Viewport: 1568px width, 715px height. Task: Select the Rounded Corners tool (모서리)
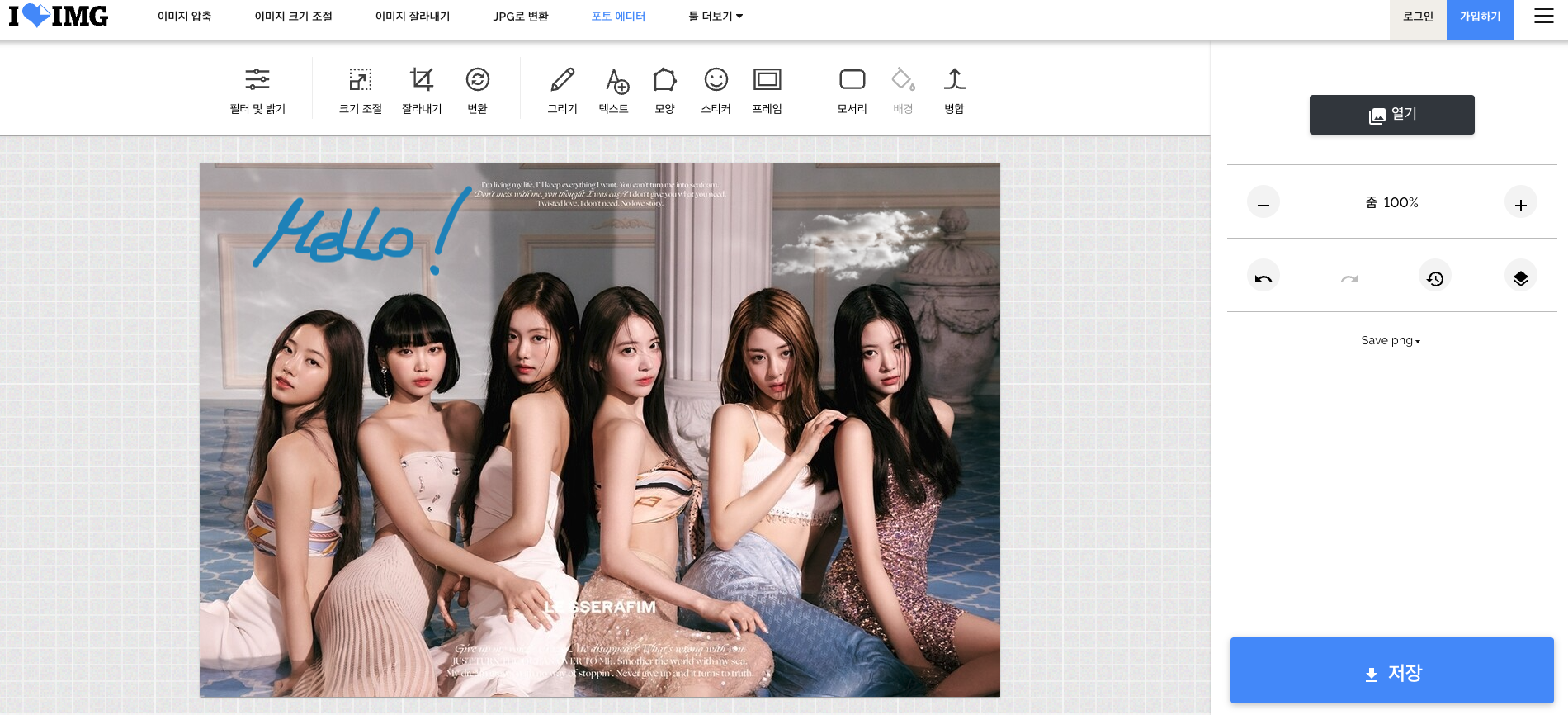point(852,90)
